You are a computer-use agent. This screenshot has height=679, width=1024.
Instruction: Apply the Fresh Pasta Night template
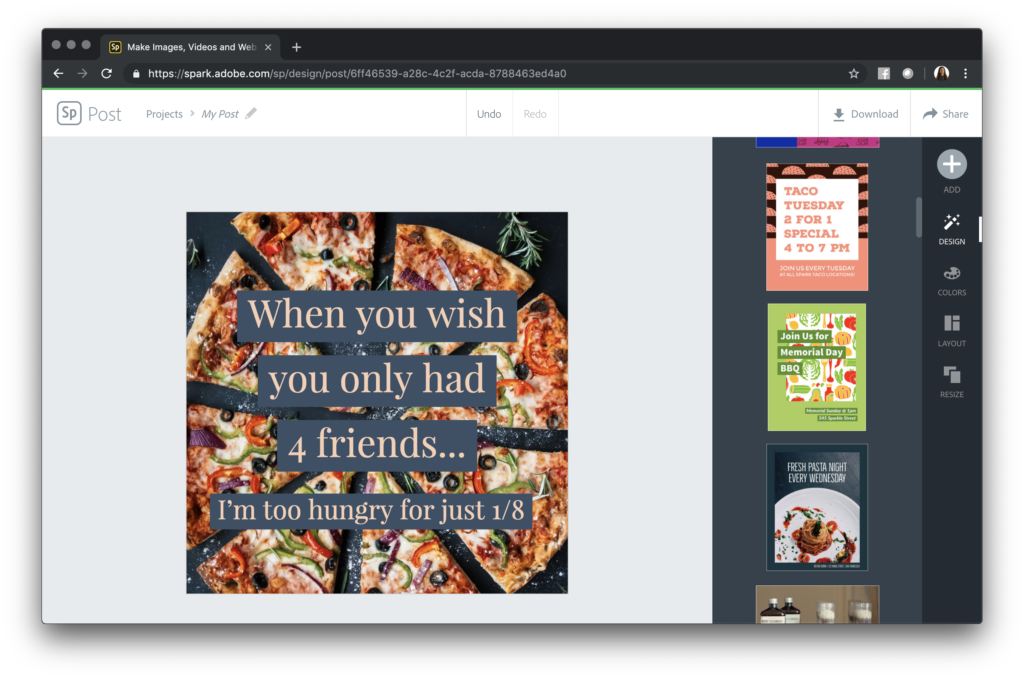pyautogui.click(x=817, y=507)
